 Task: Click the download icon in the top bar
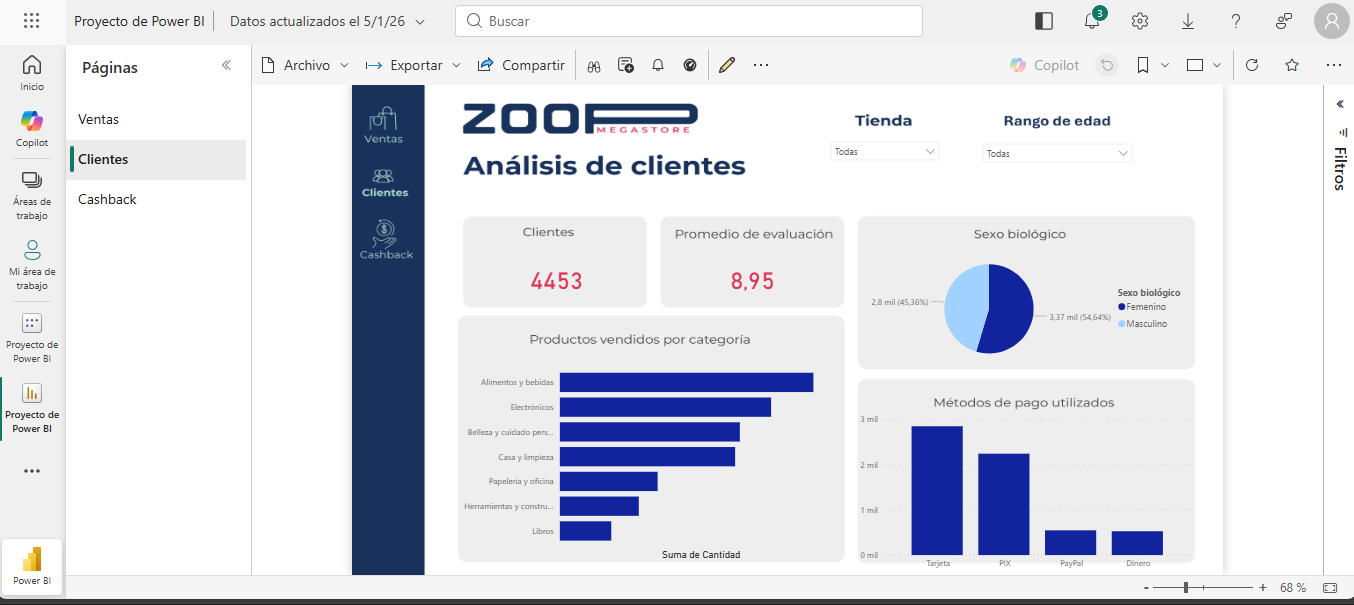point(1187,20)
